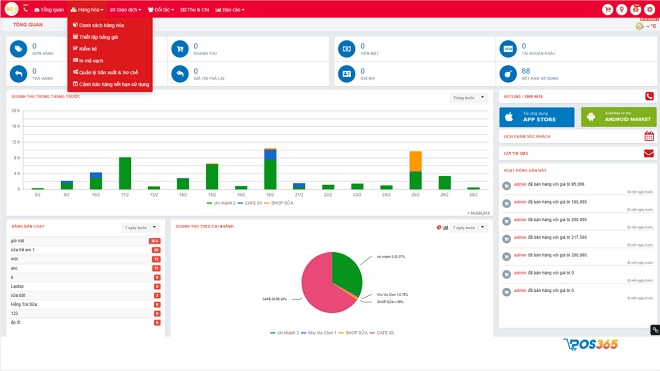660x371 pixels.
Task: Click the phone icon next to Hotline
Action: (649, 96)
